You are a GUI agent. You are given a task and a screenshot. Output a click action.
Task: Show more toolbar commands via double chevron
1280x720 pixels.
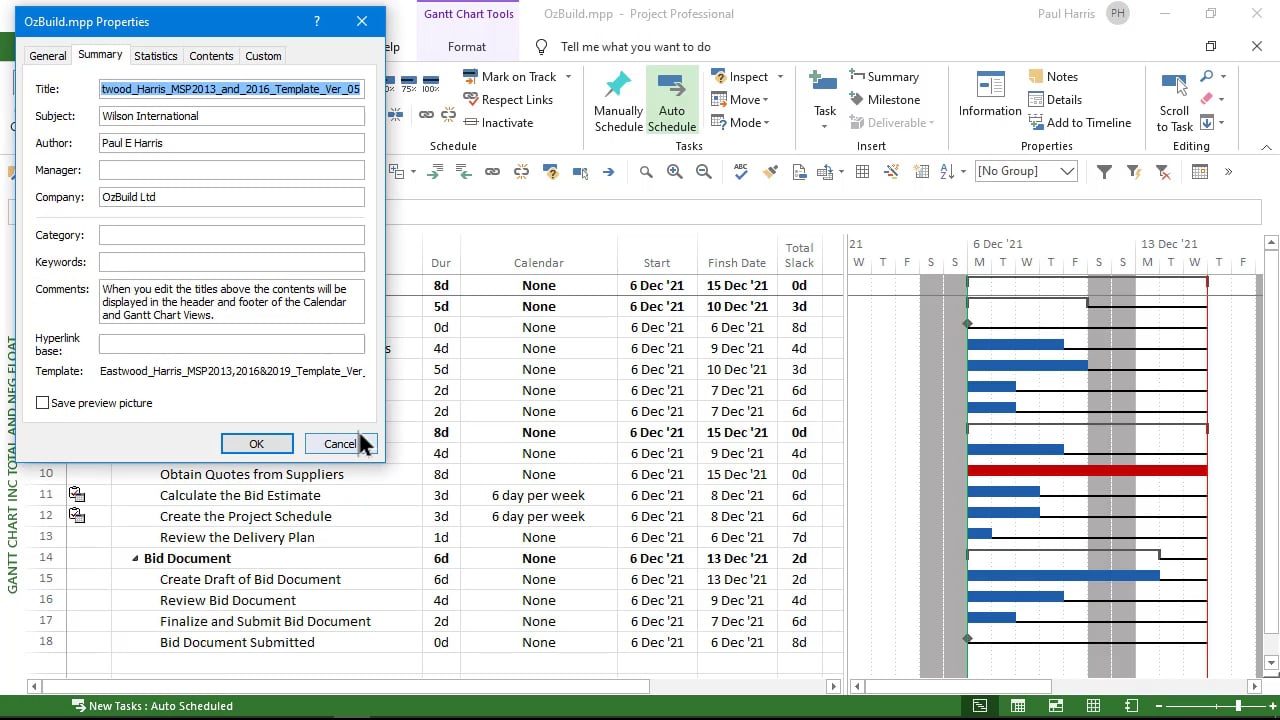click(1228, 172)
